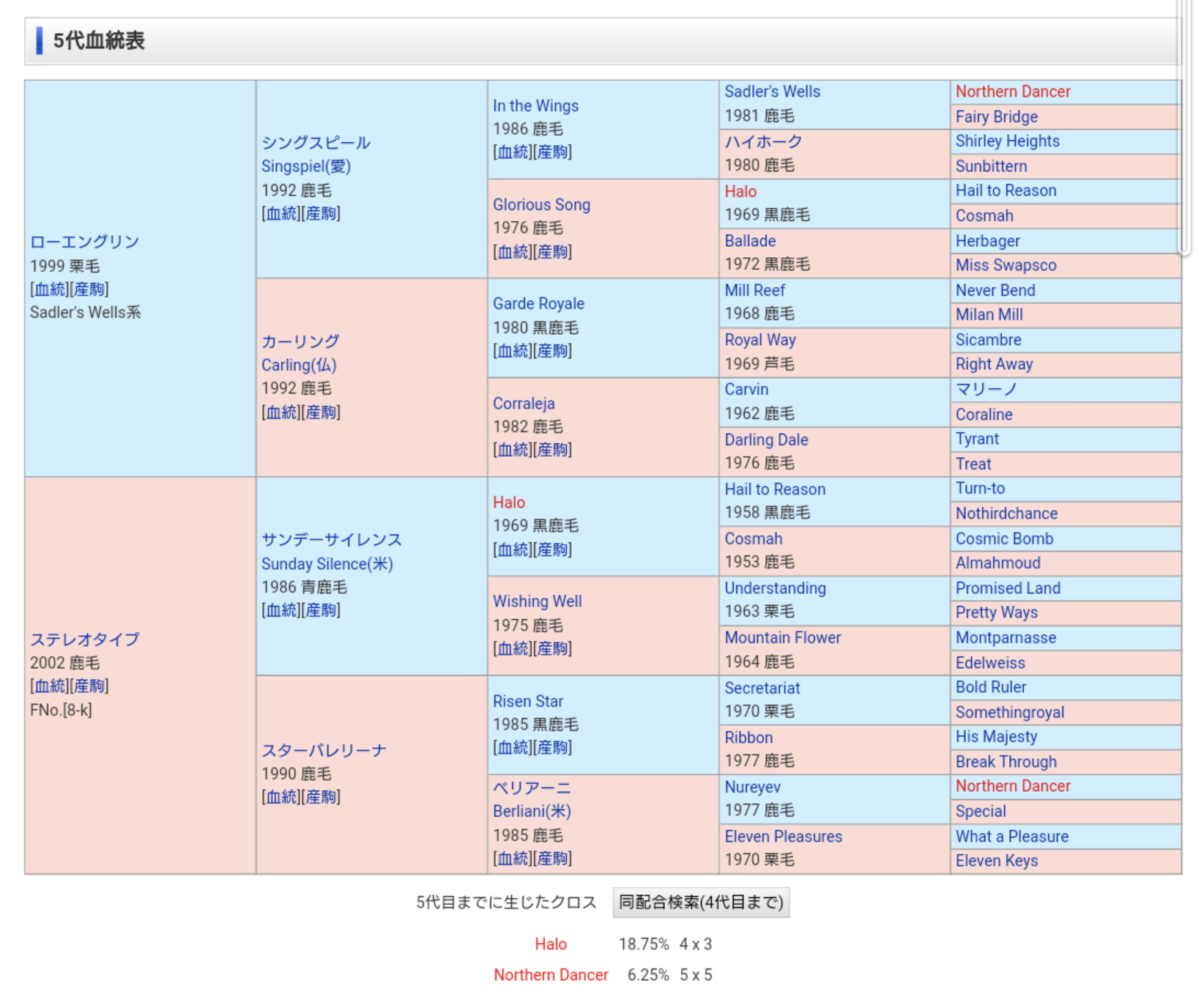Open Secretariat pedigree link
1204x986 pixels.
pos(762,688)
